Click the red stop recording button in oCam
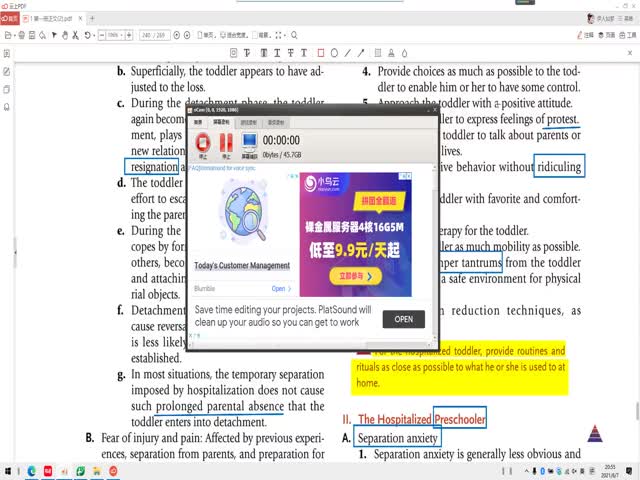 [x=202, y=145]
